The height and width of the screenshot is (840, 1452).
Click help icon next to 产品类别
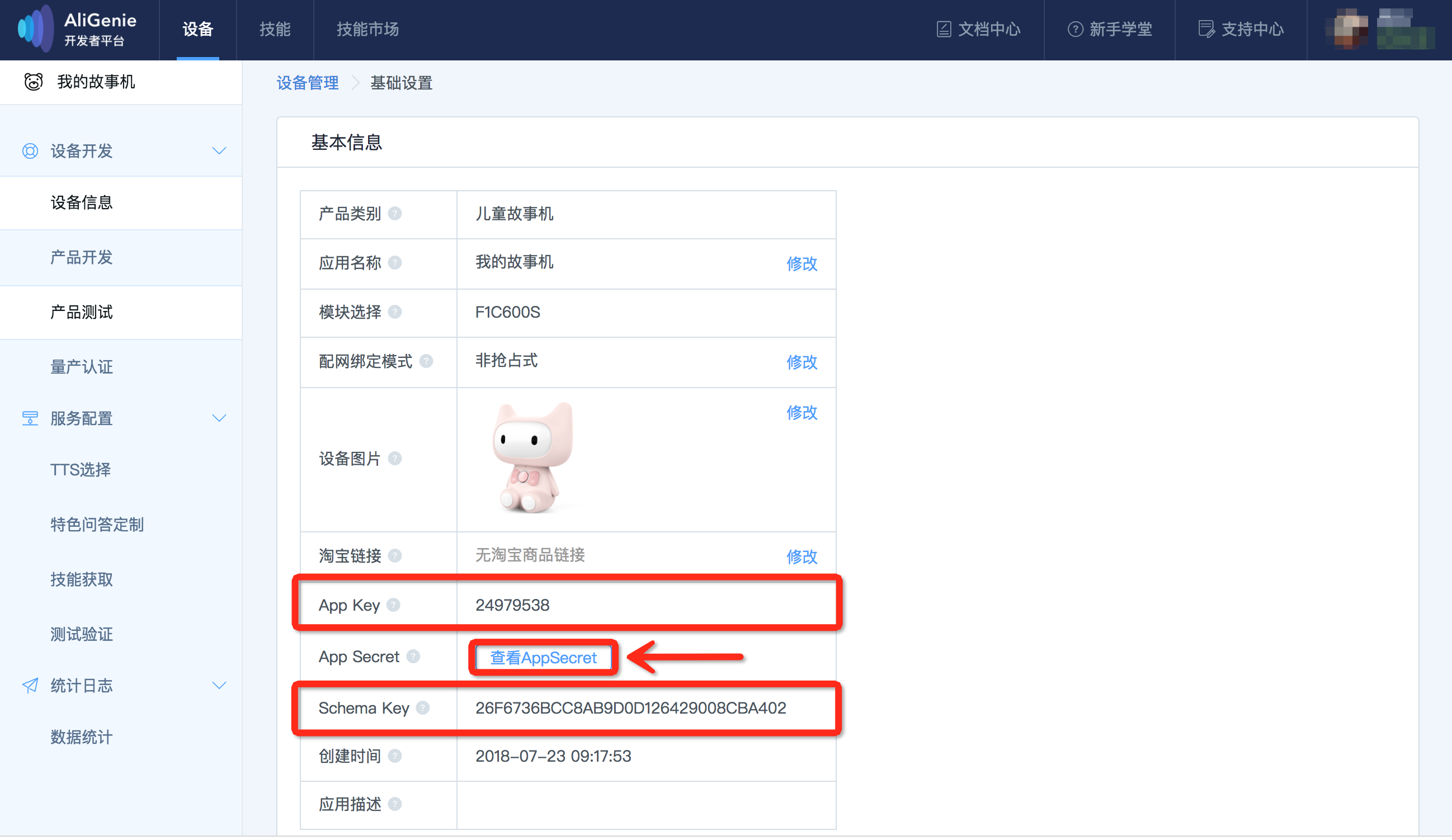pyautogui.click(x=395, y=214)
